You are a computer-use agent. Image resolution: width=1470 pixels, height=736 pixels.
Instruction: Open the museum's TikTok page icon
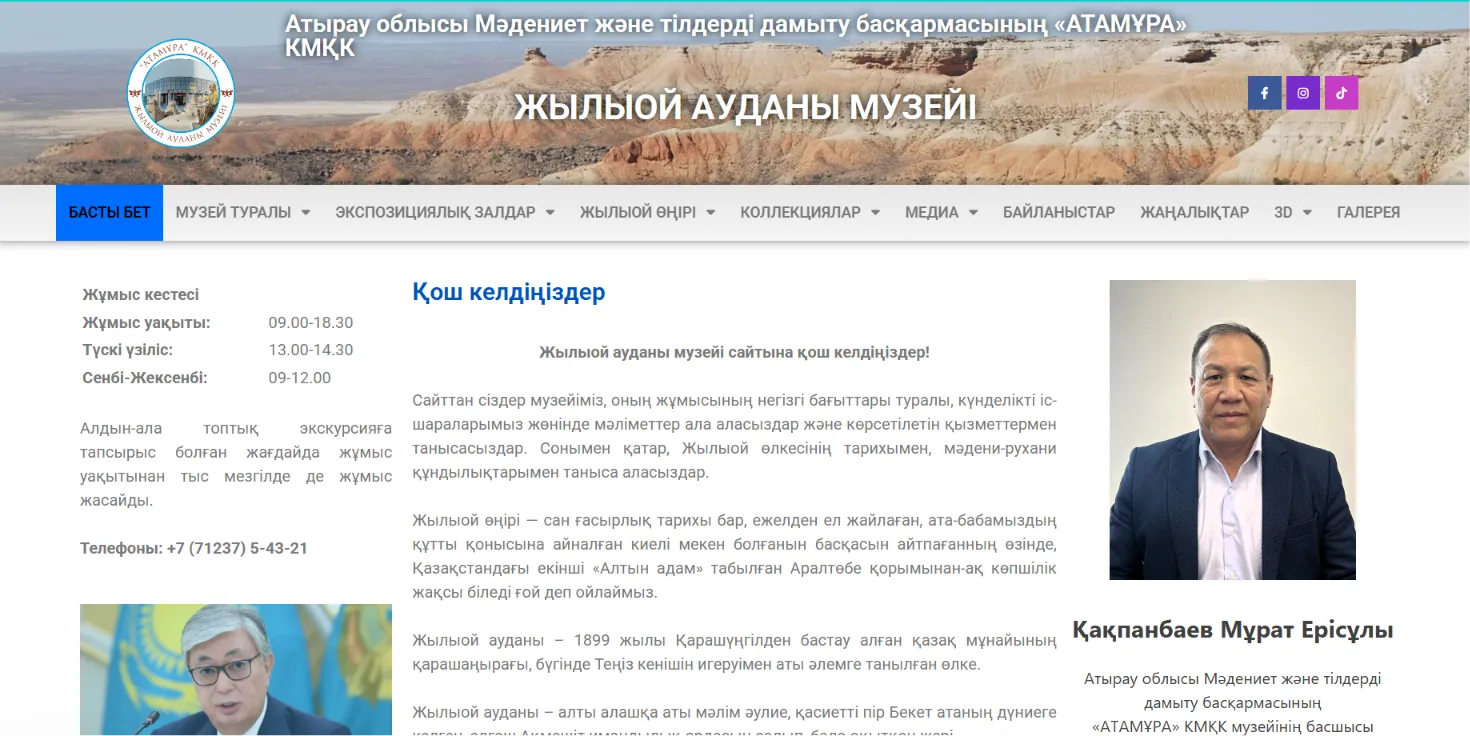coord(1341,93)
